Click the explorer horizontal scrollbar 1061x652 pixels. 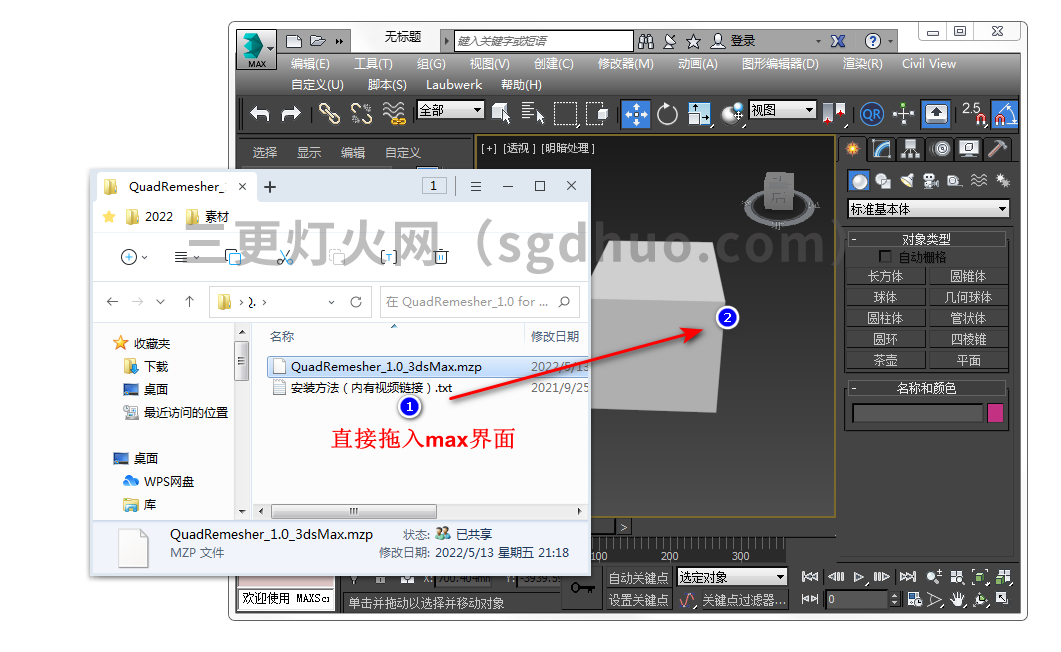(x=353, y=511)
